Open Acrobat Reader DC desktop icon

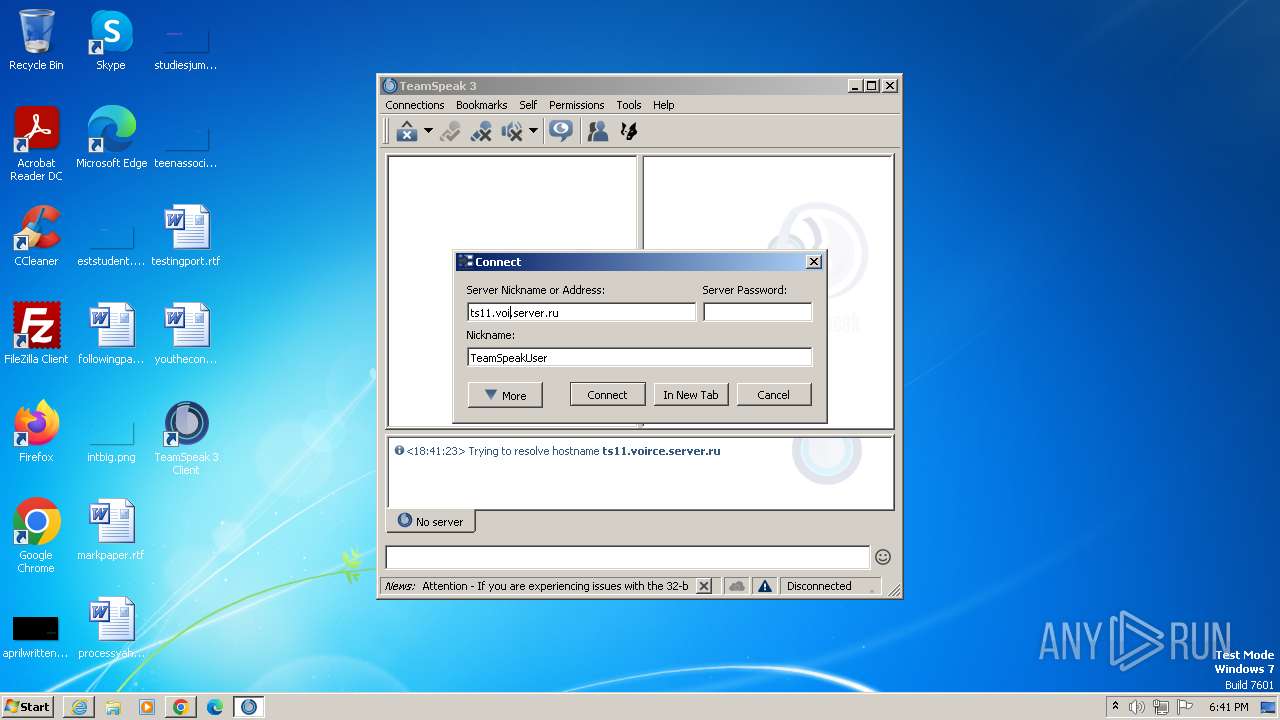click(x=36, y=144)
